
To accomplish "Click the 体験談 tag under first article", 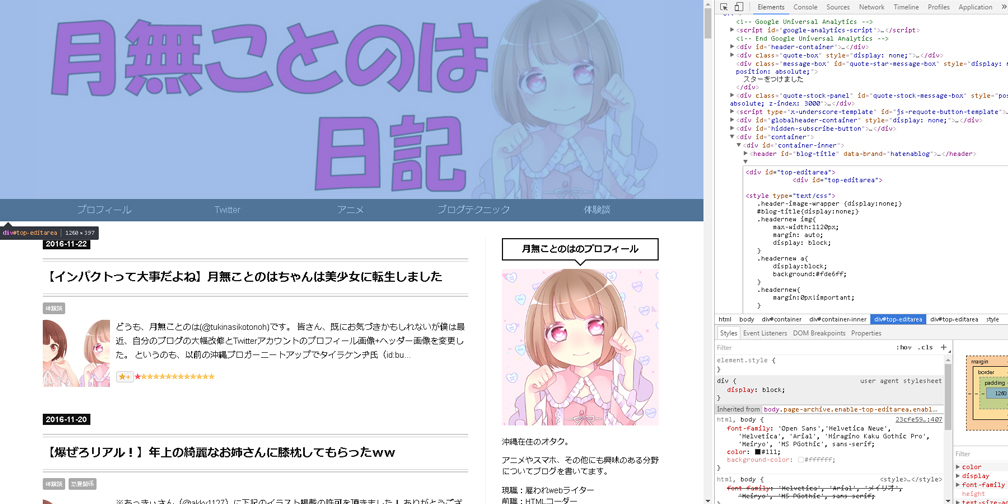I will [x=54, y=309].
